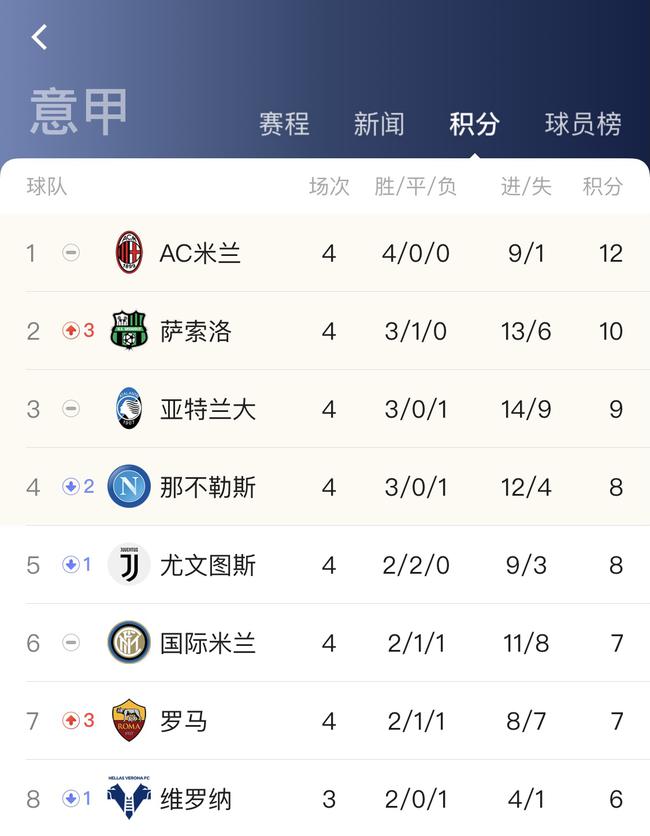Open the 尤文图斯 J crest
This screenshot has height=836, width=650.
point(129,565)
